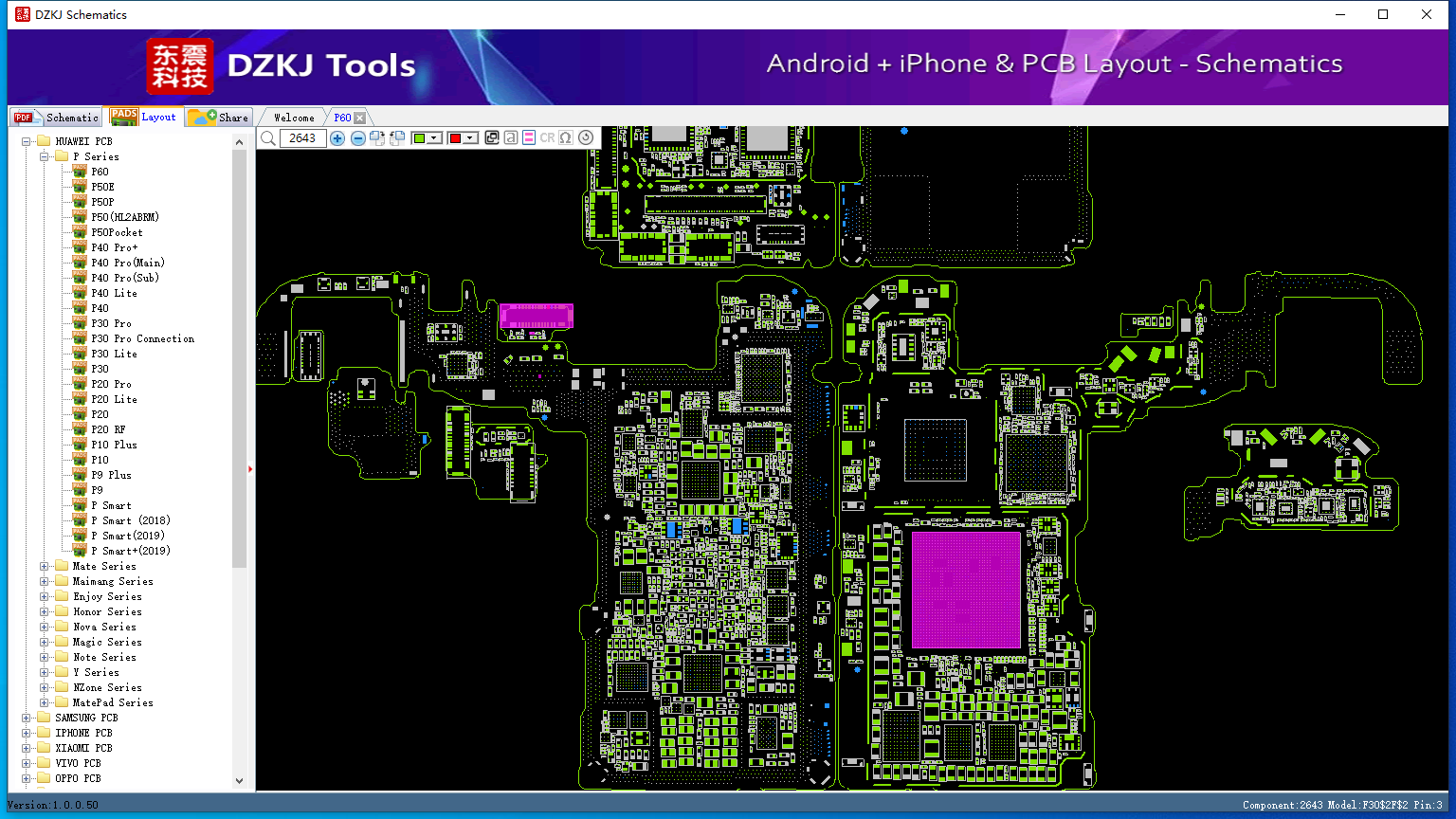Click the circular reset view arrow icon

(x=586, y=137)
